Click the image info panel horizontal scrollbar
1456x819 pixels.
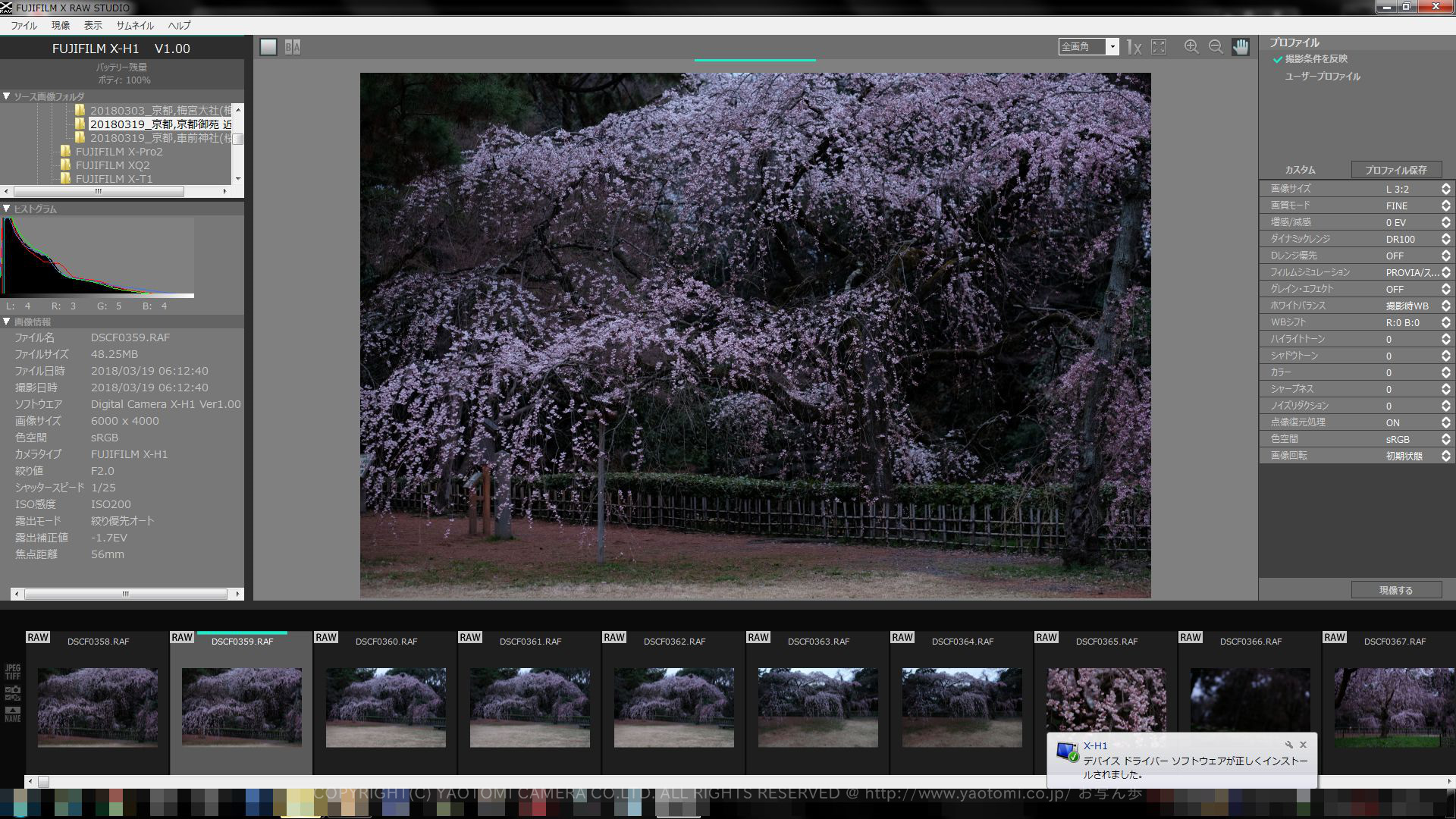point(126,594)
